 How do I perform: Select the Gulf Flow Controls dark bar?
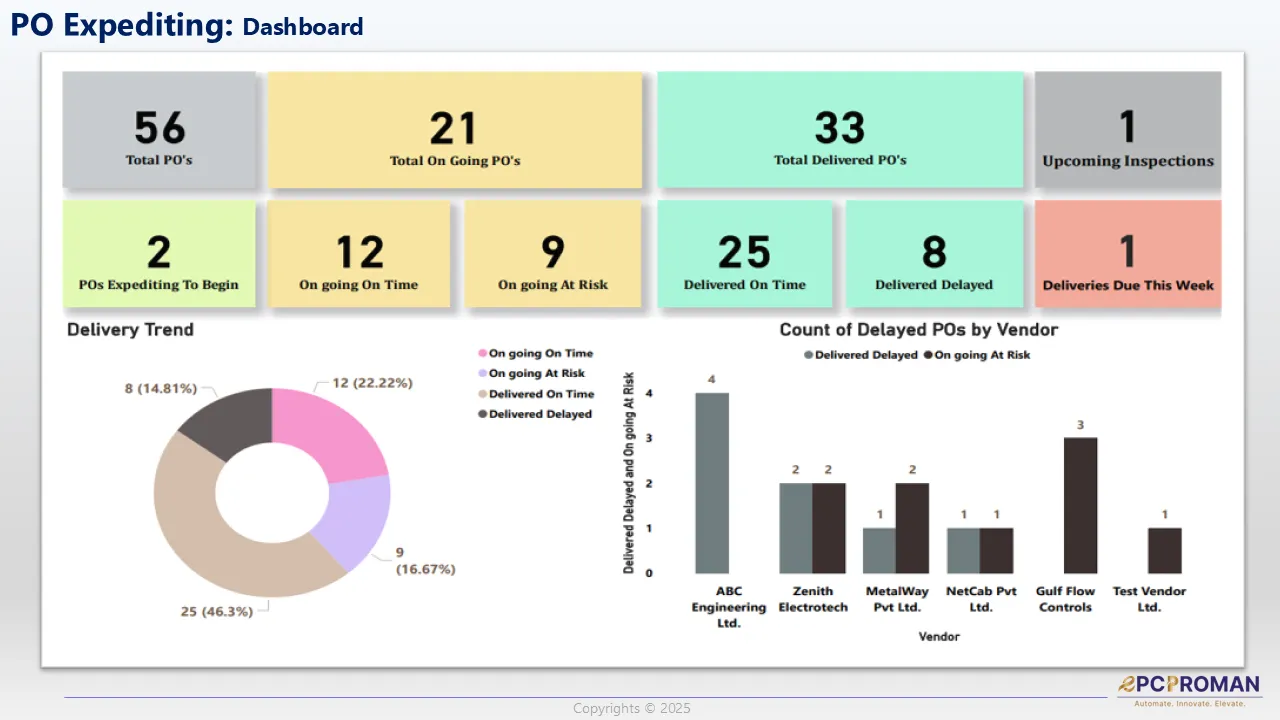coord(1081,505)
